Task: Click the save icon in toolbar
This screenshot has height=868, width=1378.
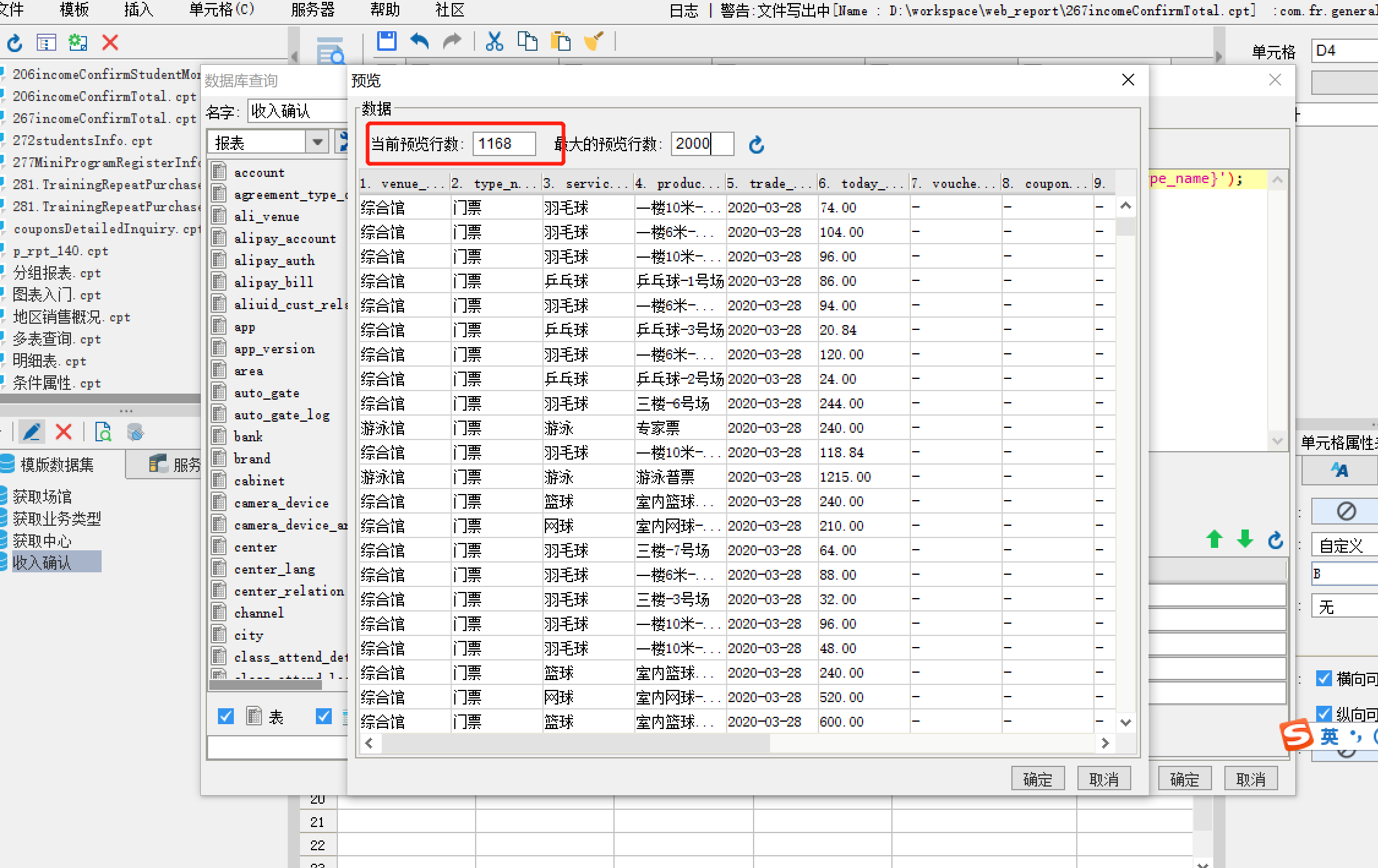Action: 386,42
